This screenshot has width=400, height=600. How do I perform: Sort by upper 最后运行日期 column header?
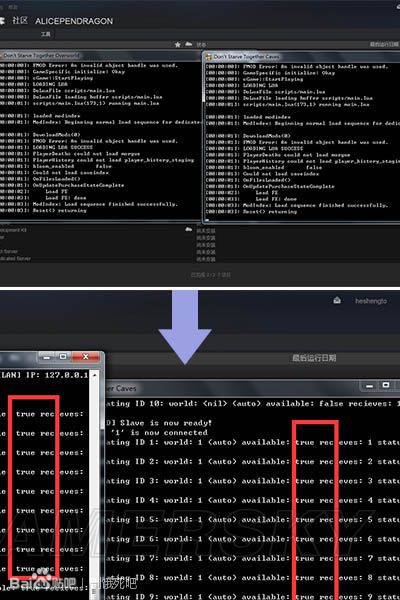point(384,45)
